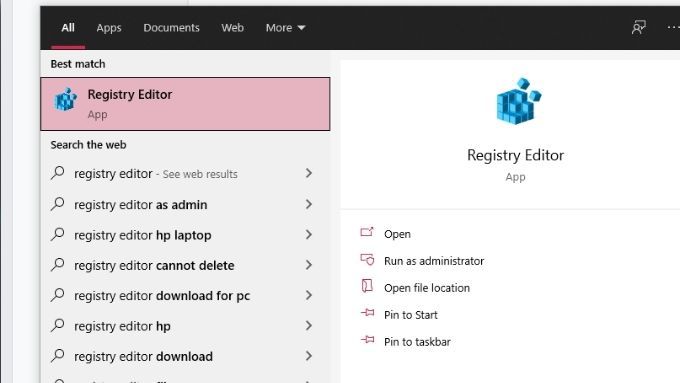Viewport: 680px width, 383px height.
Task: Click the Open file location icon
Action: point(367,286)
